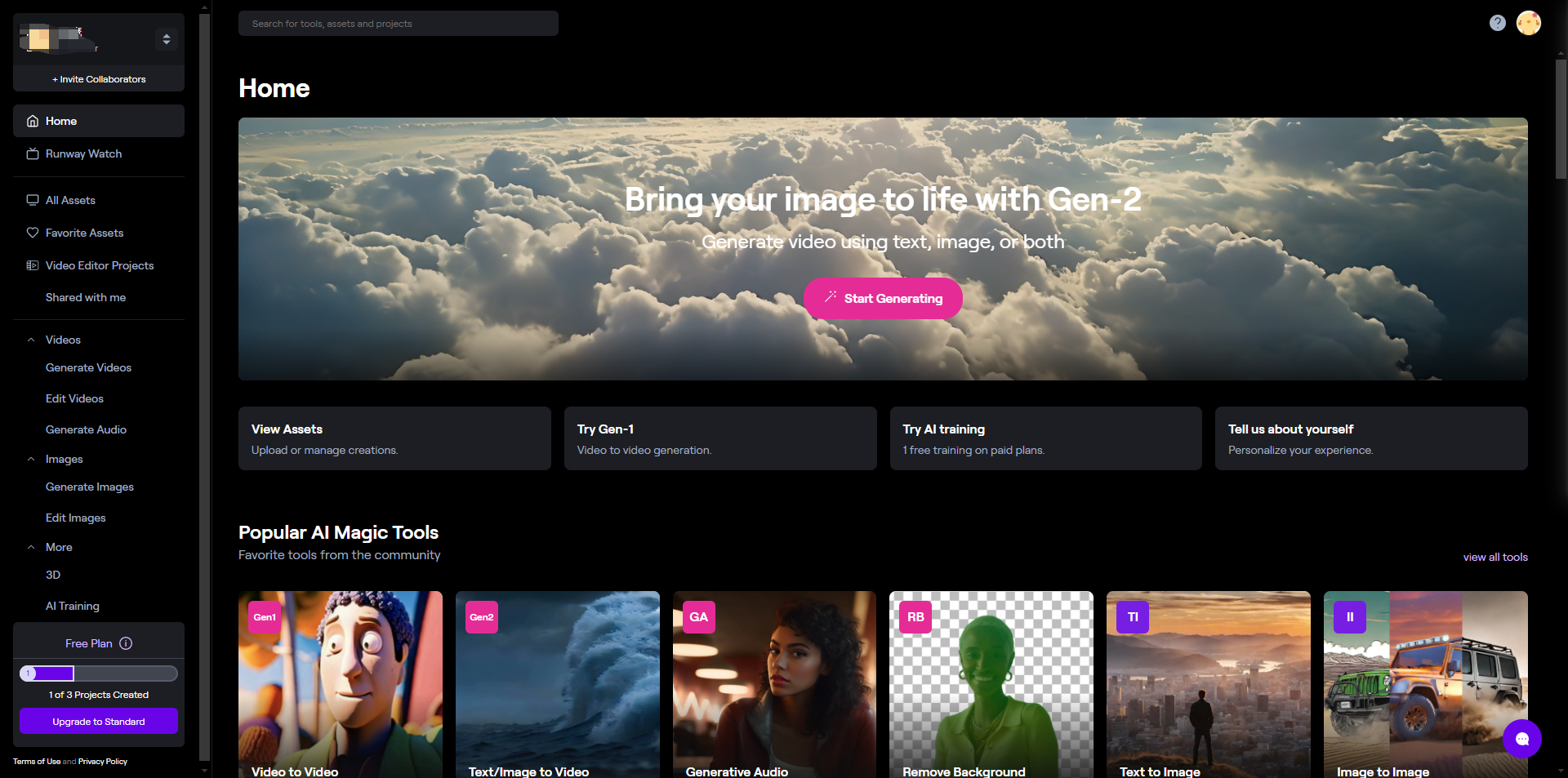1568x778 pixels.
Task: Select Generate Images
Action: click(90, 487)
